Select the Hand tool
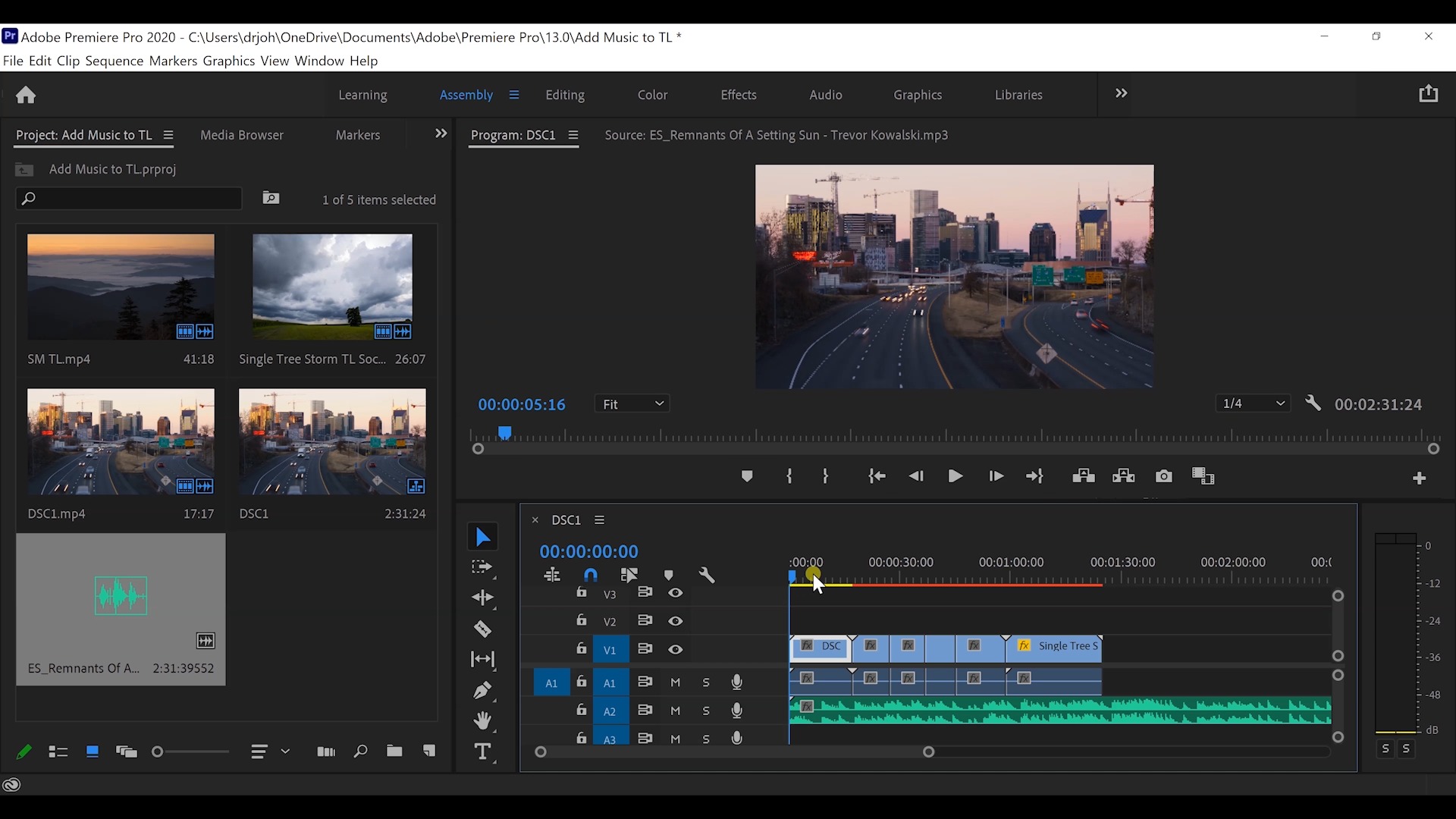This screenshot has width=1456, height=819. [483, 720]
